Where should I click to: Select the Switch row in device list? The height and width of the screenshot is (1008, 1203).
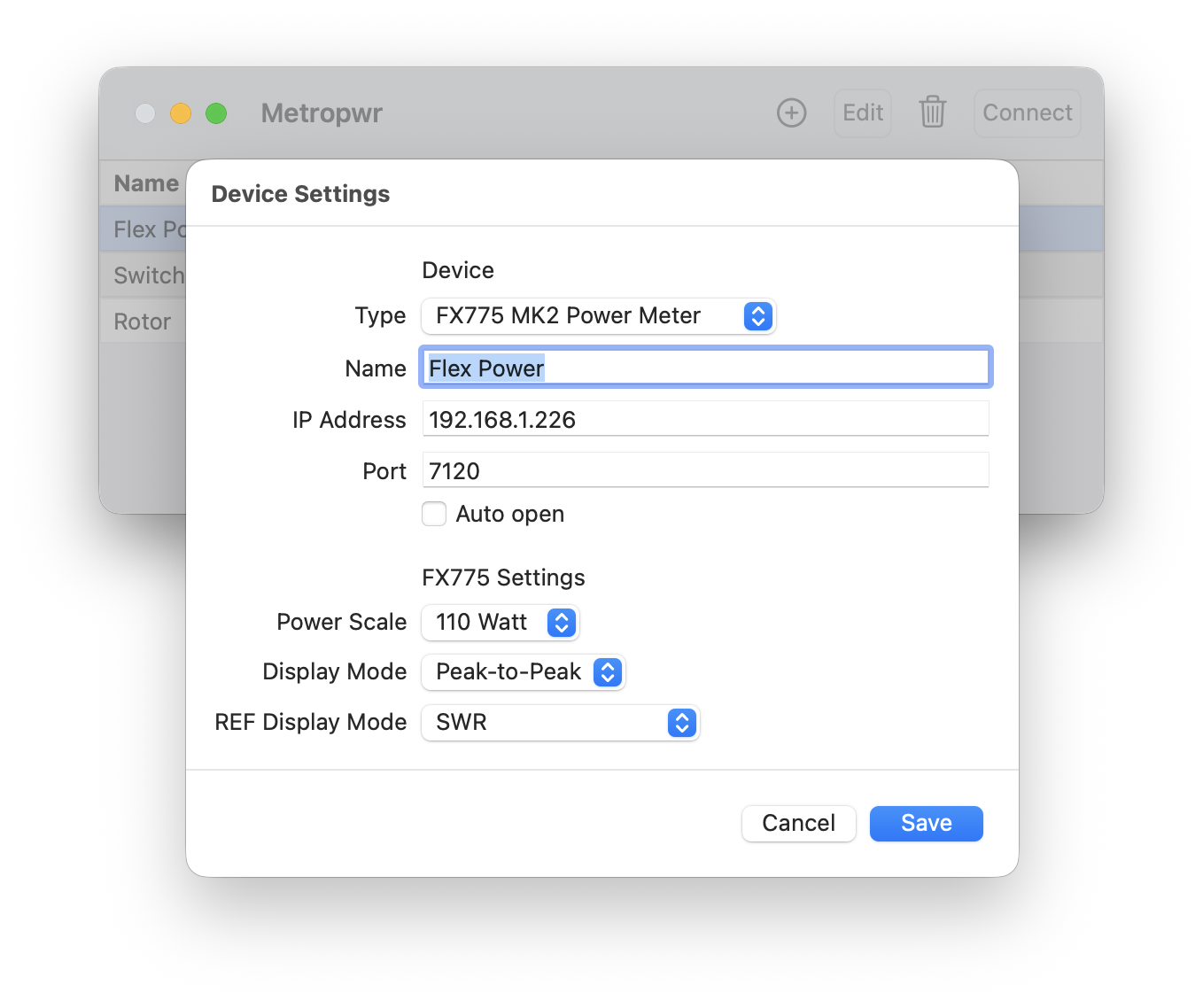(147, 275)
